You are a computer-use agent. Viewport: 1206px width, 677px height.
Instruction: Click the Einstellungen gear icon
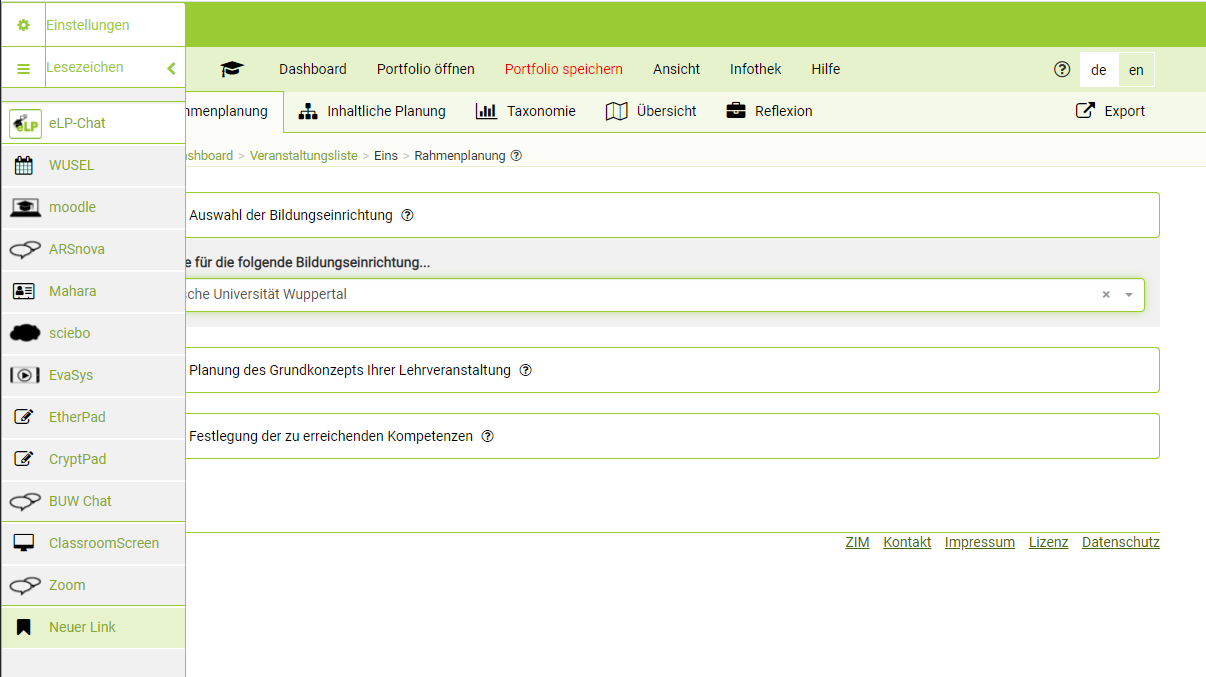pyautogui.click(x=24, y=25)
